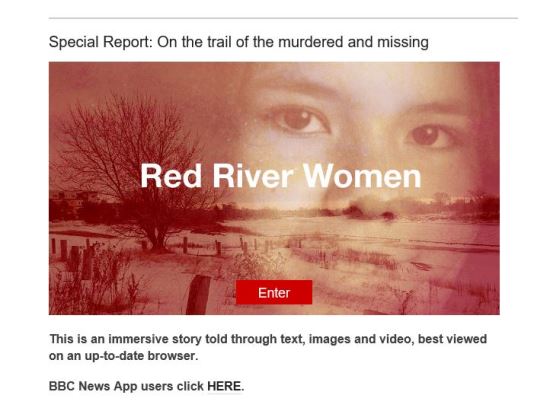The image size is (550, 411).
Task: Click the immersive story description paragraph
Action: click(268, 347)
